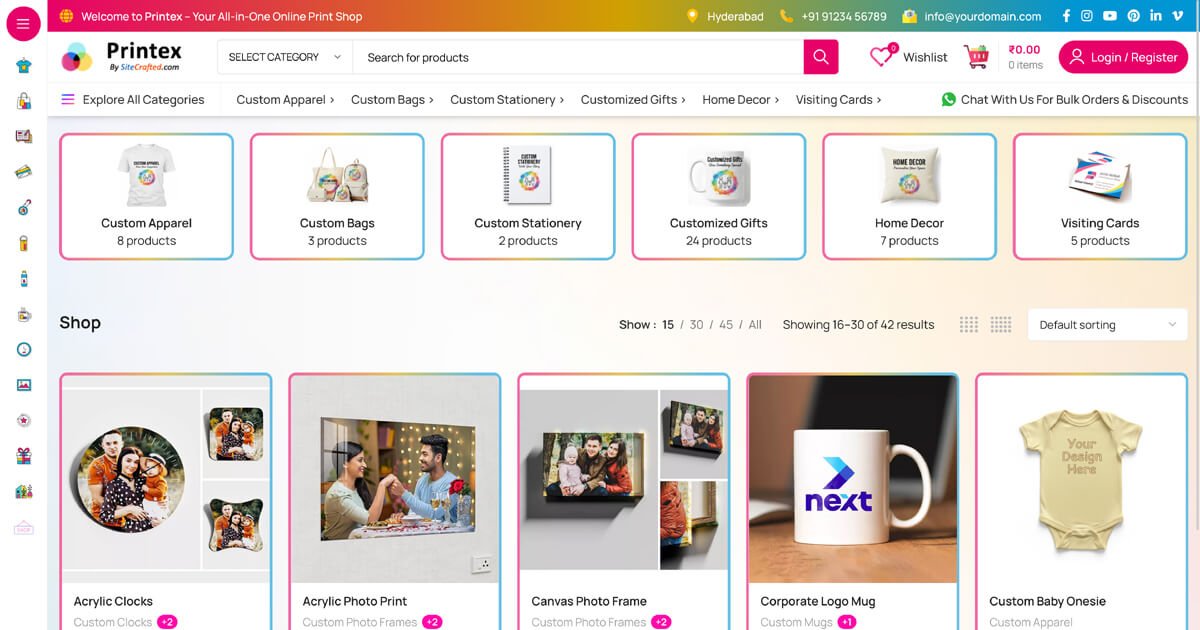Open the shopping cart icon
The width and height of the screenshot is (1200, 630).
coord(977,57)
